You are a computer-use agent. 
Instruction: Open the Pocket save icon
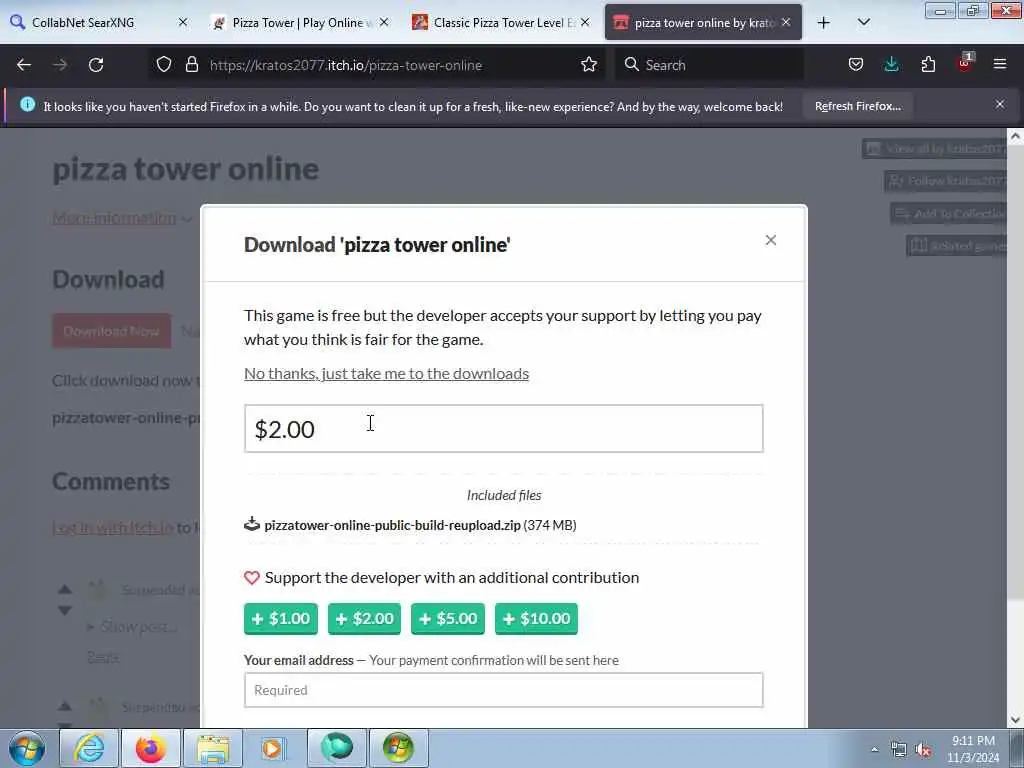click(x=856, y=65)
